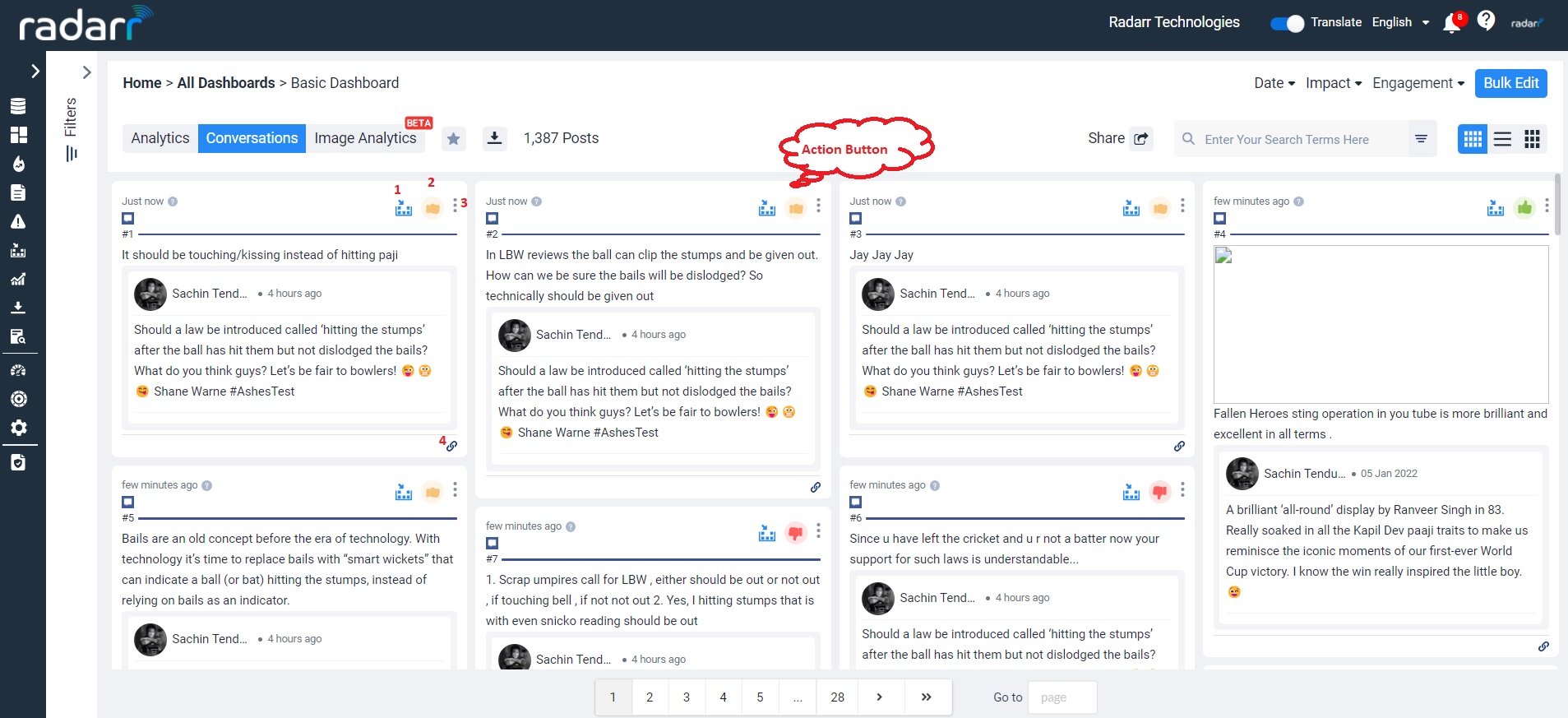The height and width of the screenshot is (718, 1568).
Task: Open three-dot action menu on post #3
Action: [1182, 205]
